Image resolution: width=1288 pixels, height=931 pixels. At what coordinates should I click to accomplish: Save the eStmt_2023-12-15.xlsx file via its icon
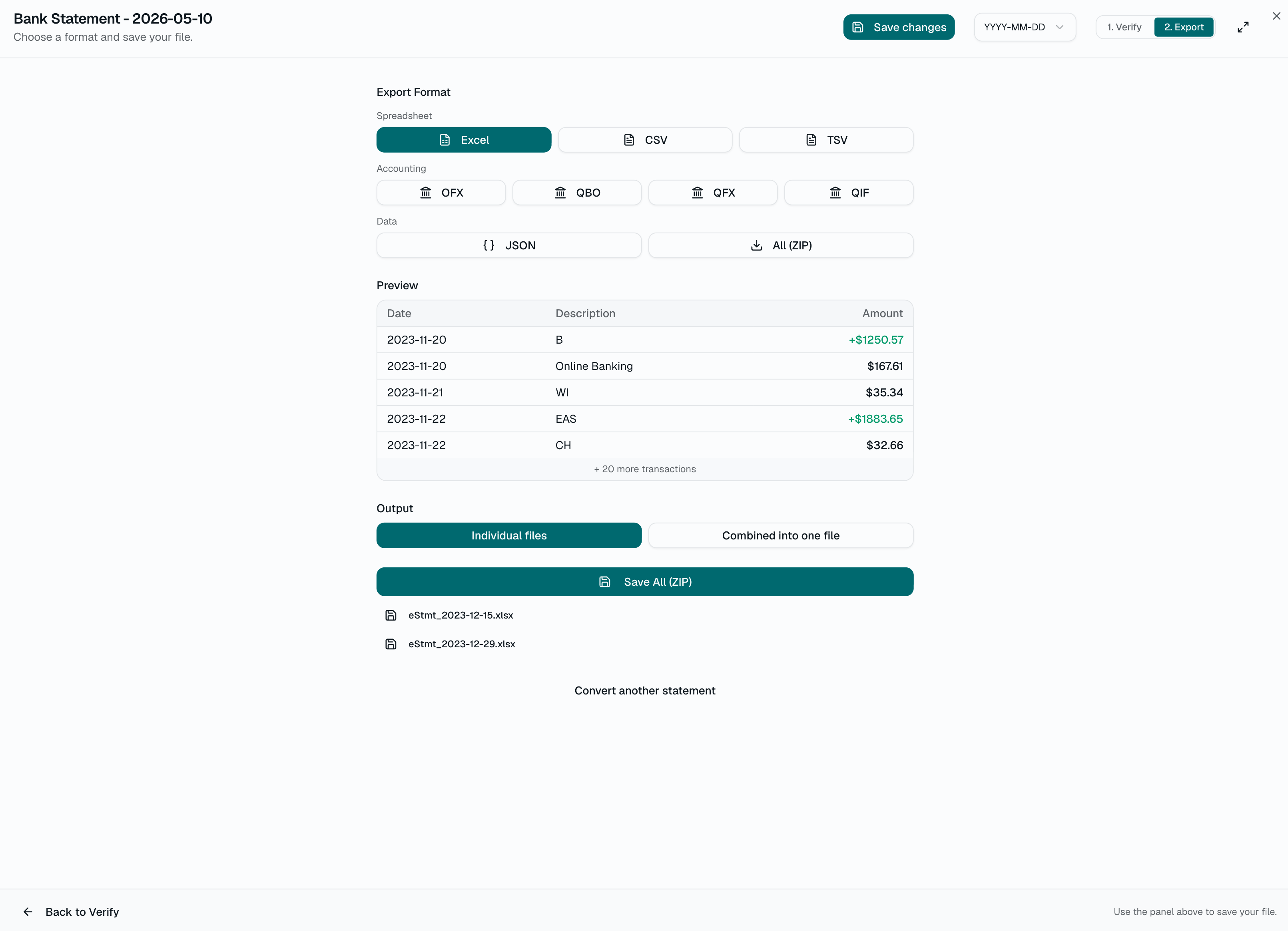pos(391,615)
